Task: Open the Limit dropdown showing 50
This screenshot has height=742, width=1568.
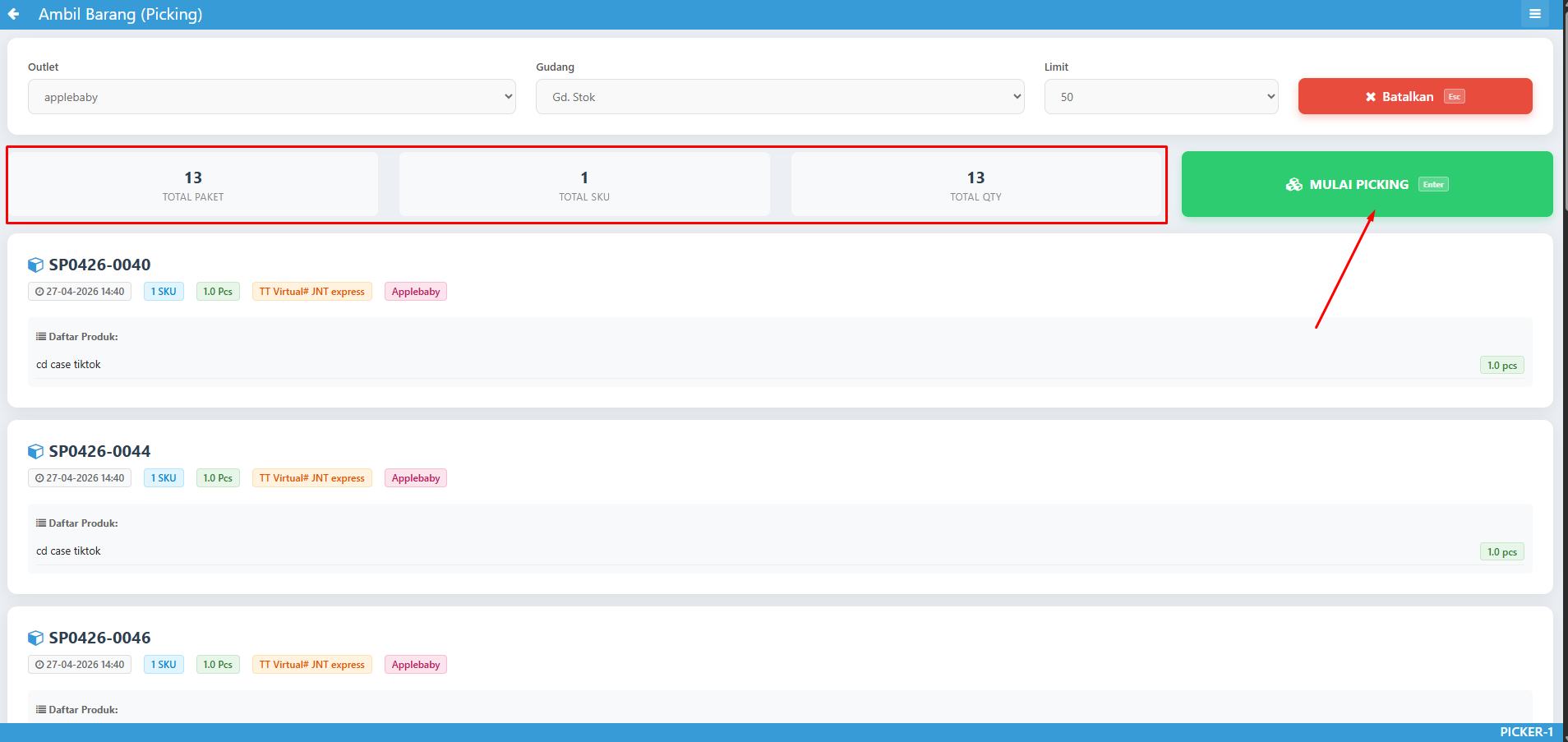Action: point(1161,97)
